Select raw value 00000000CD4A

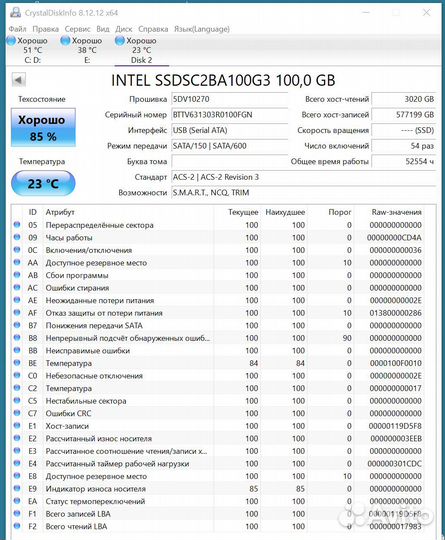point(394,238)
